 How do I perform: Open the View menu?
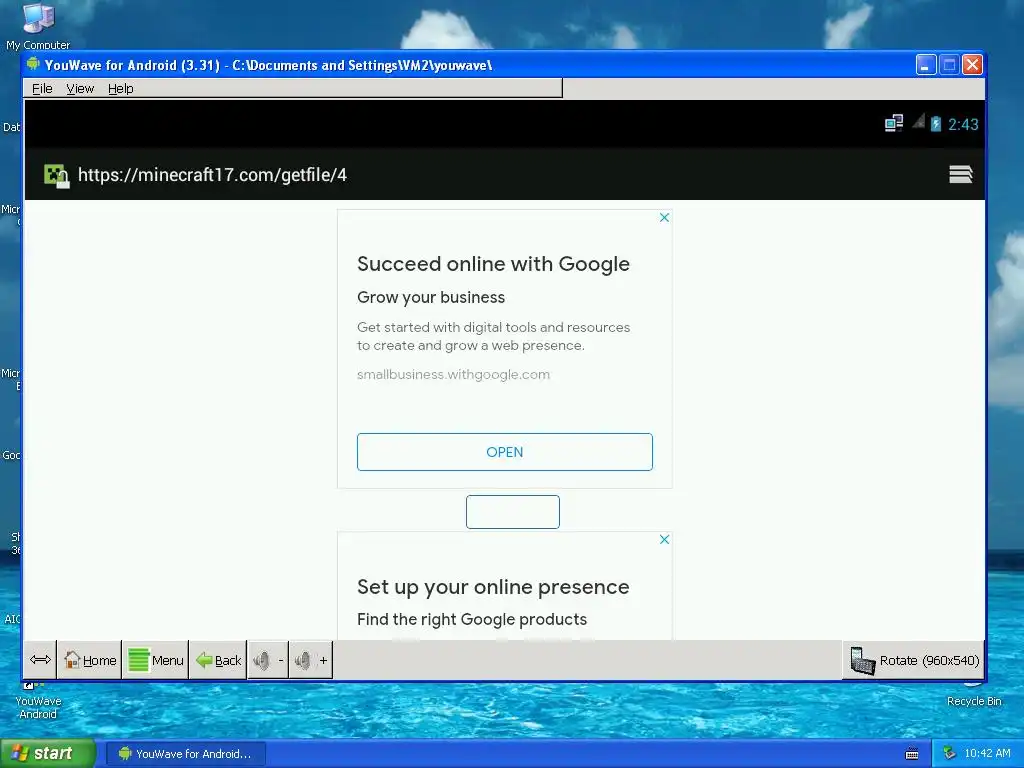tap(80, 88)
